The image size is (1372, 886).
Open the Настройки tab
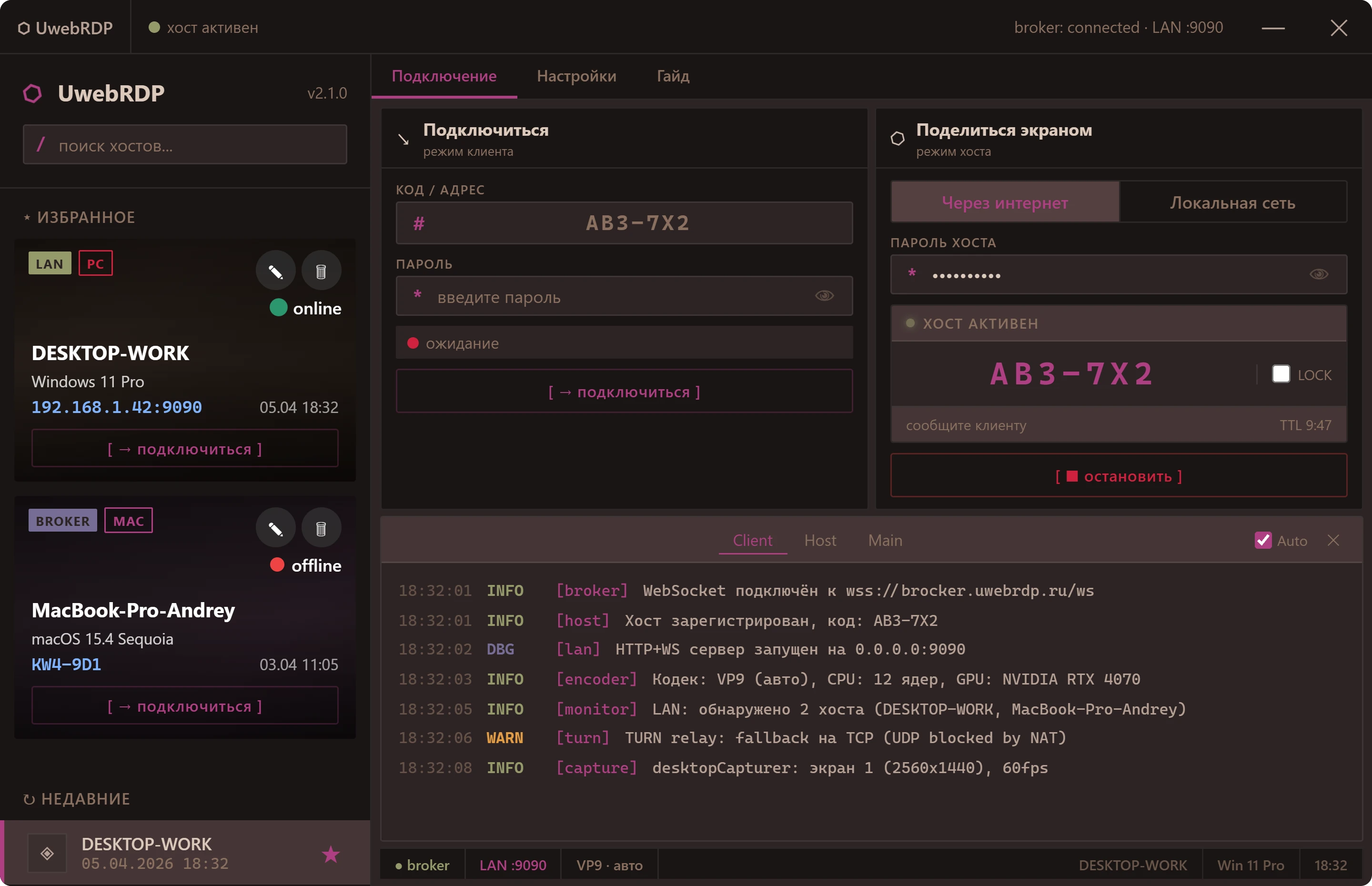[576, 76]
